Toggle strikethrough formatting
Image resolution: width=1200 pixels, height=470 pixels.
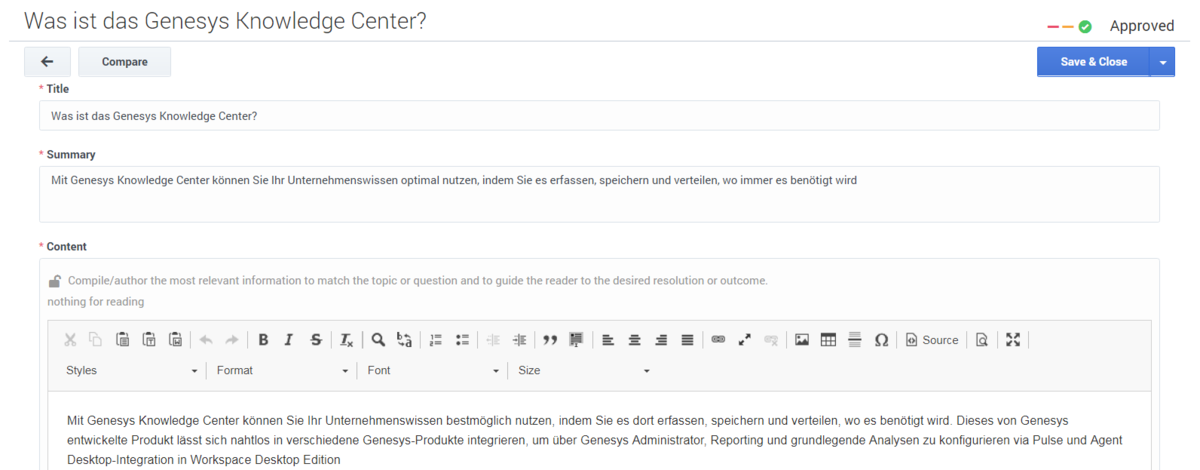click(316, 340)
